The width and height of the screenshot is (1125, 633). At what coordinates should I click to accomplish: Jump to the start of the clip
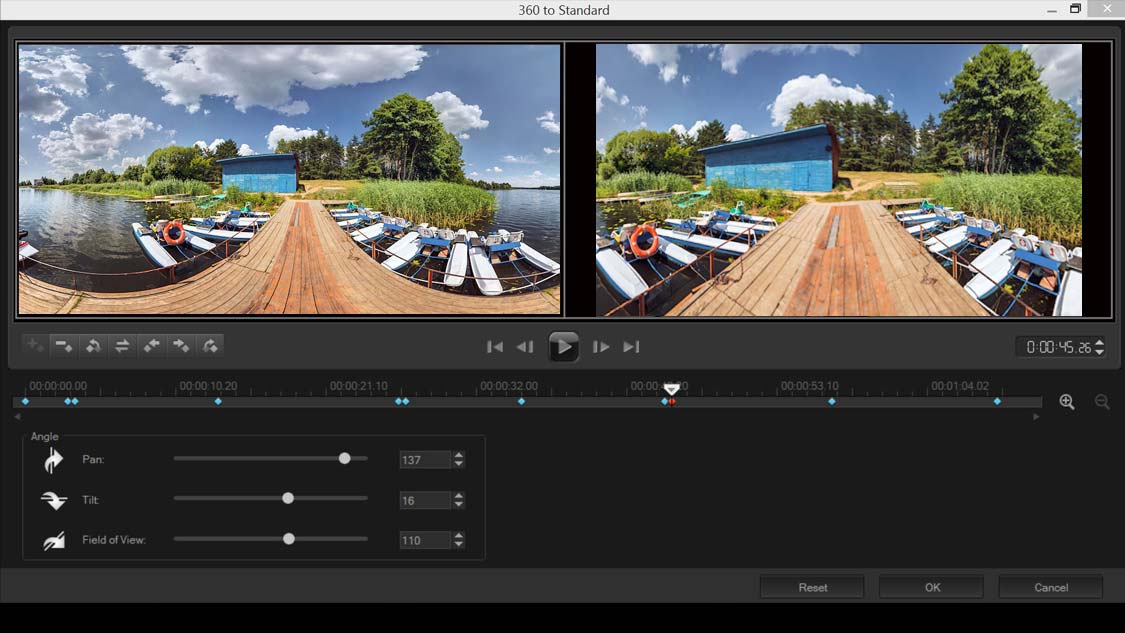tap(494, 347)
